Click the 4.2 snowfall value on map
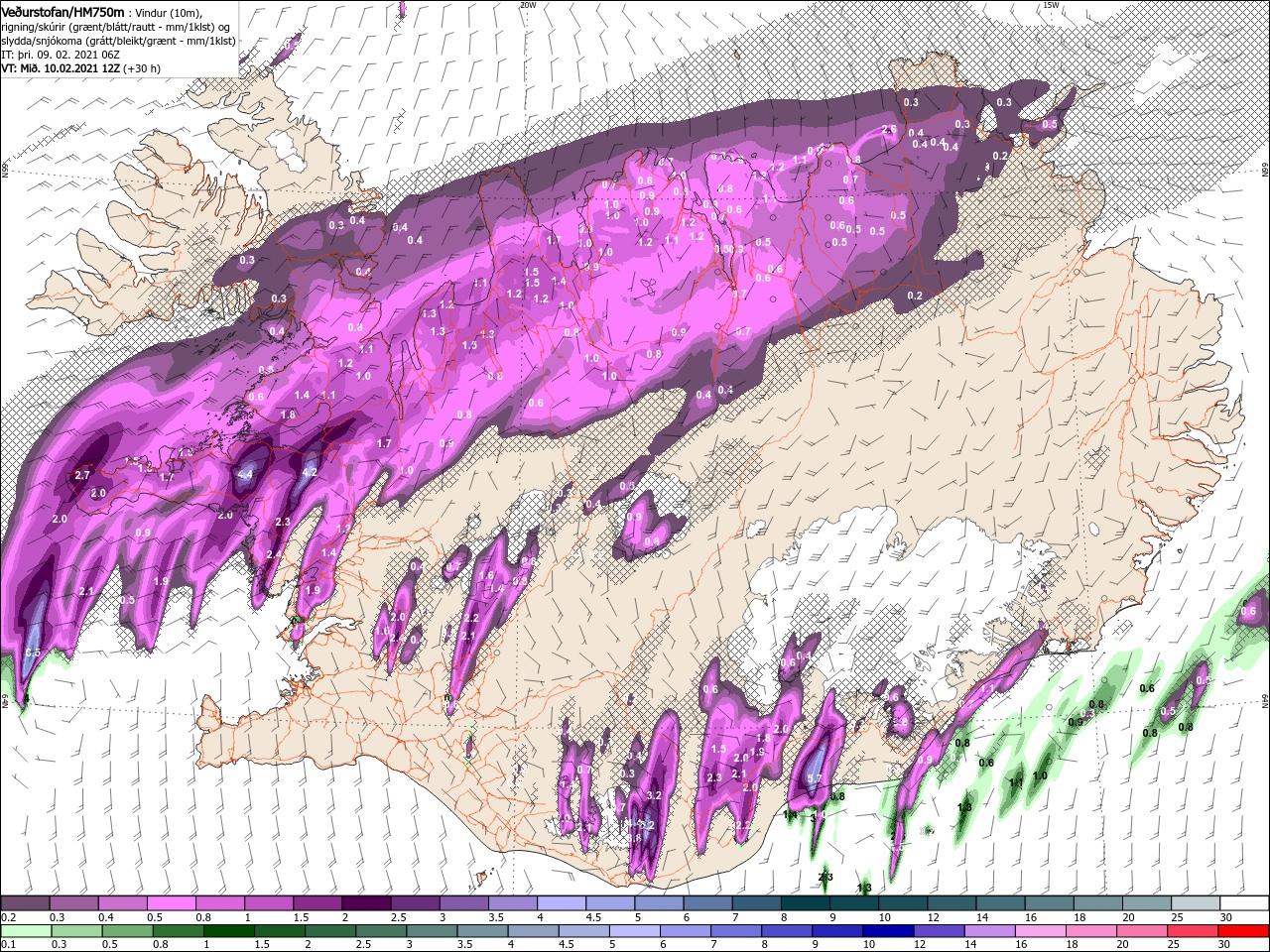 [x=309, y=472]
